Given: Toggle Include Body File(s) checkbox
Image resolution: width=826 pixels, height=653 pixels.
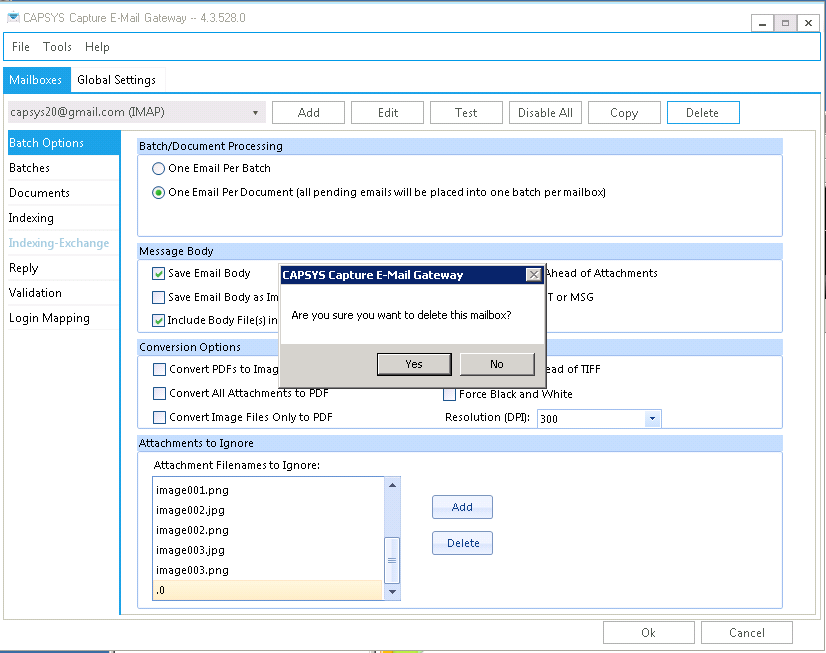Looking at the screenshot, I should coord(158,320).
